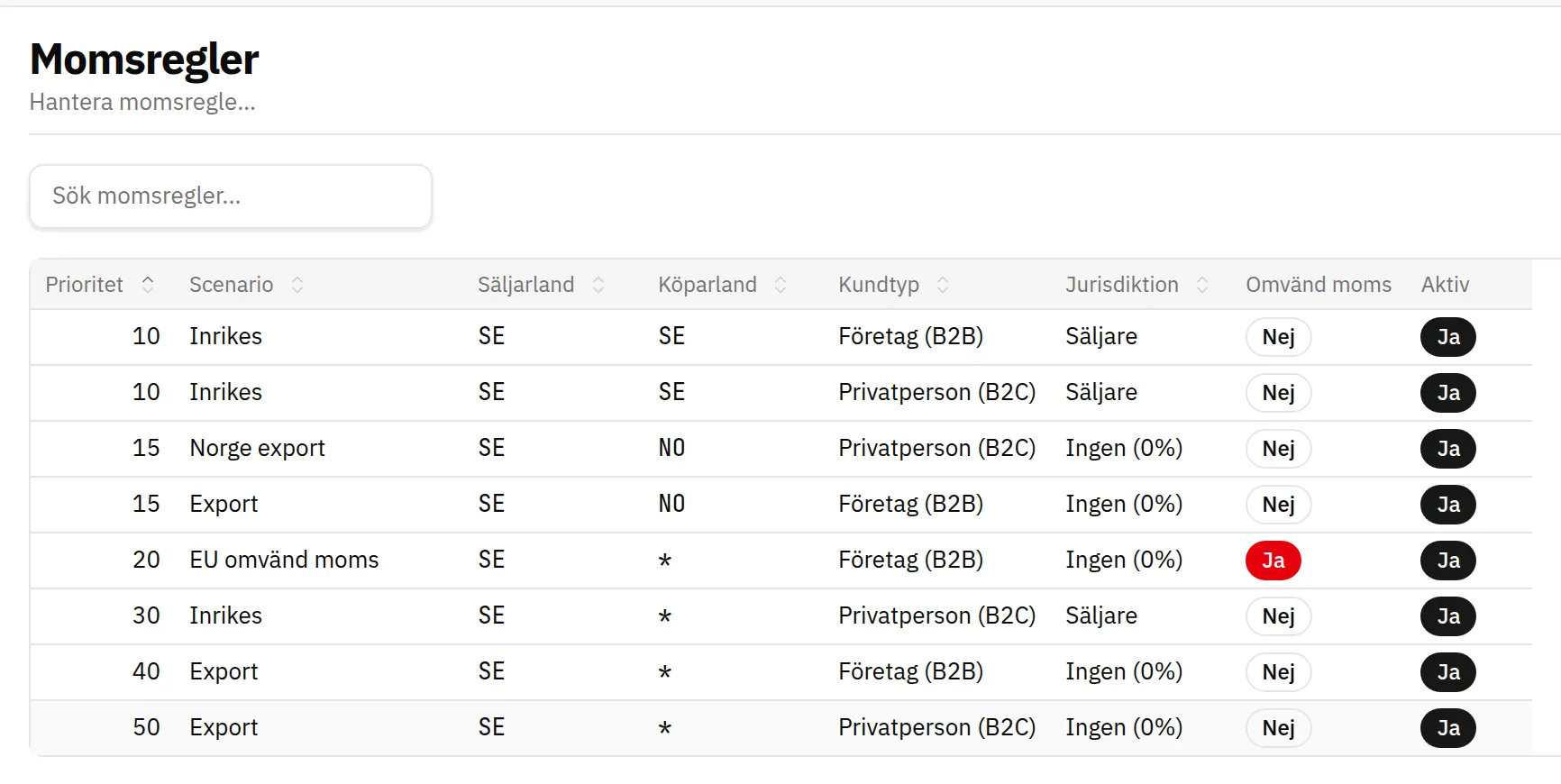Screen dimensions: 1561x784
Task: Click the Scenario column header label
Action: (231, 285)
